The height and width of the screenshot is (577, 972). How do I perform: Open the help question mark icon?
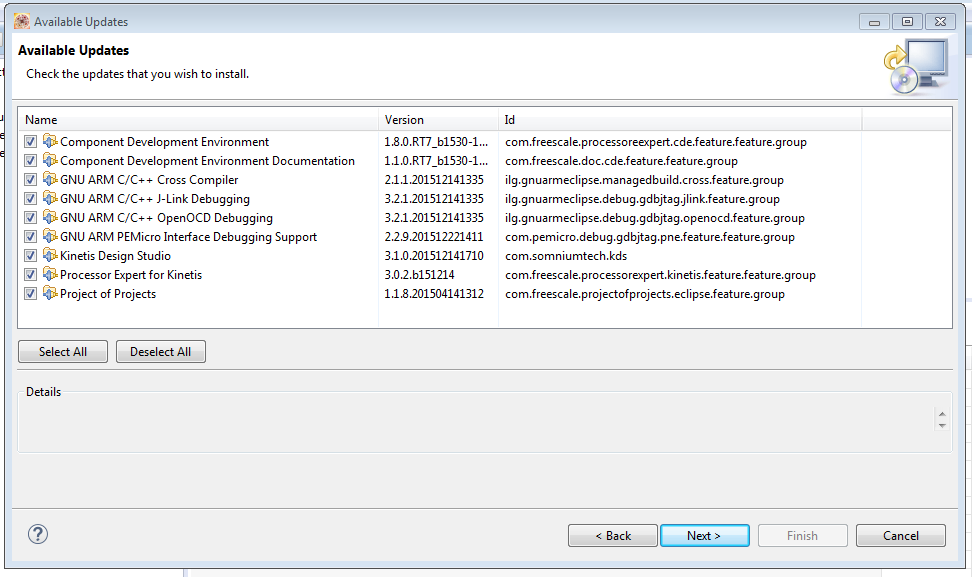(x=38, y=534)
